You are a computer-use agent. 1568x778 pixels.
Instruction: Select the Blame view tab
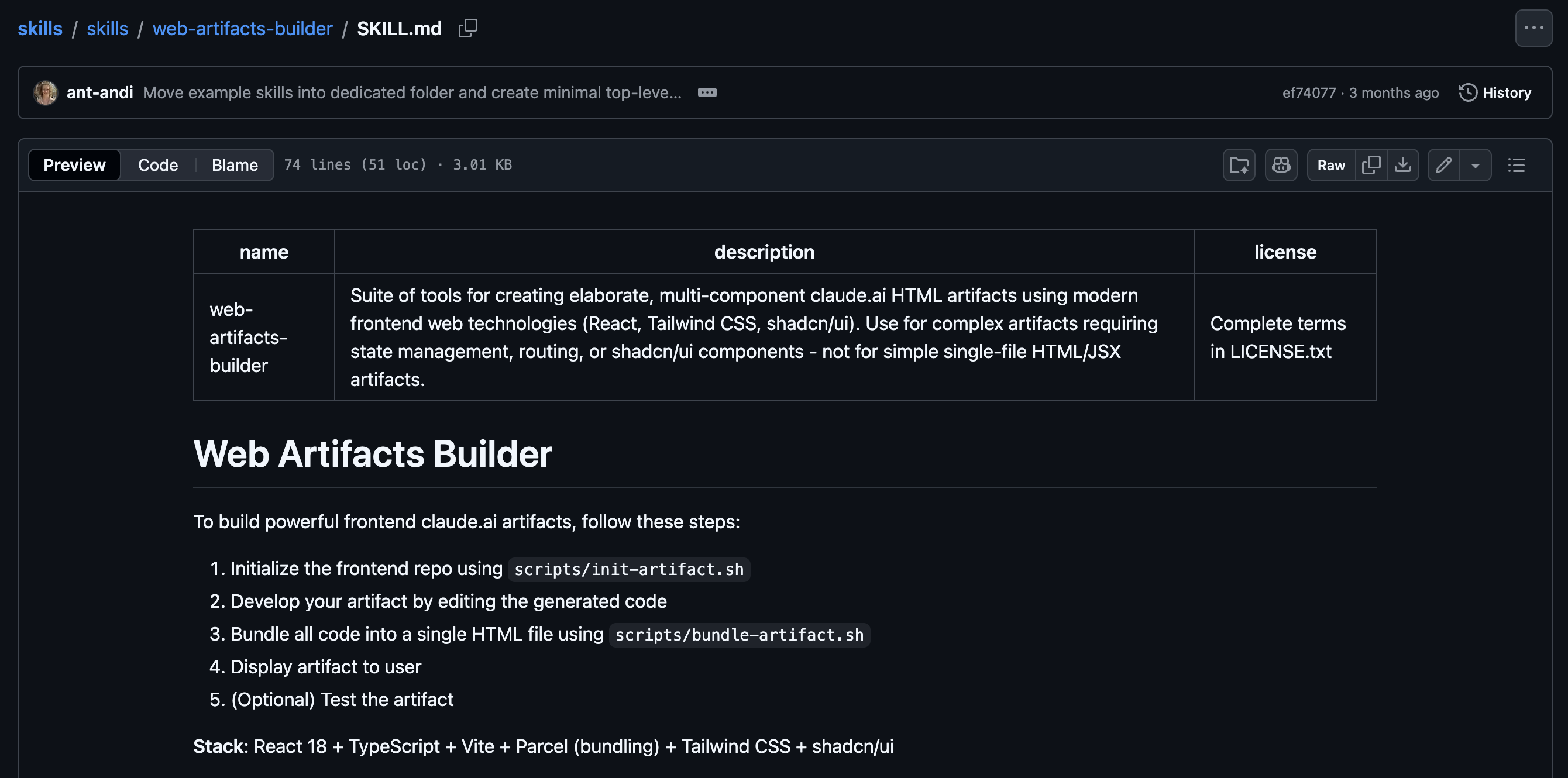235,165
